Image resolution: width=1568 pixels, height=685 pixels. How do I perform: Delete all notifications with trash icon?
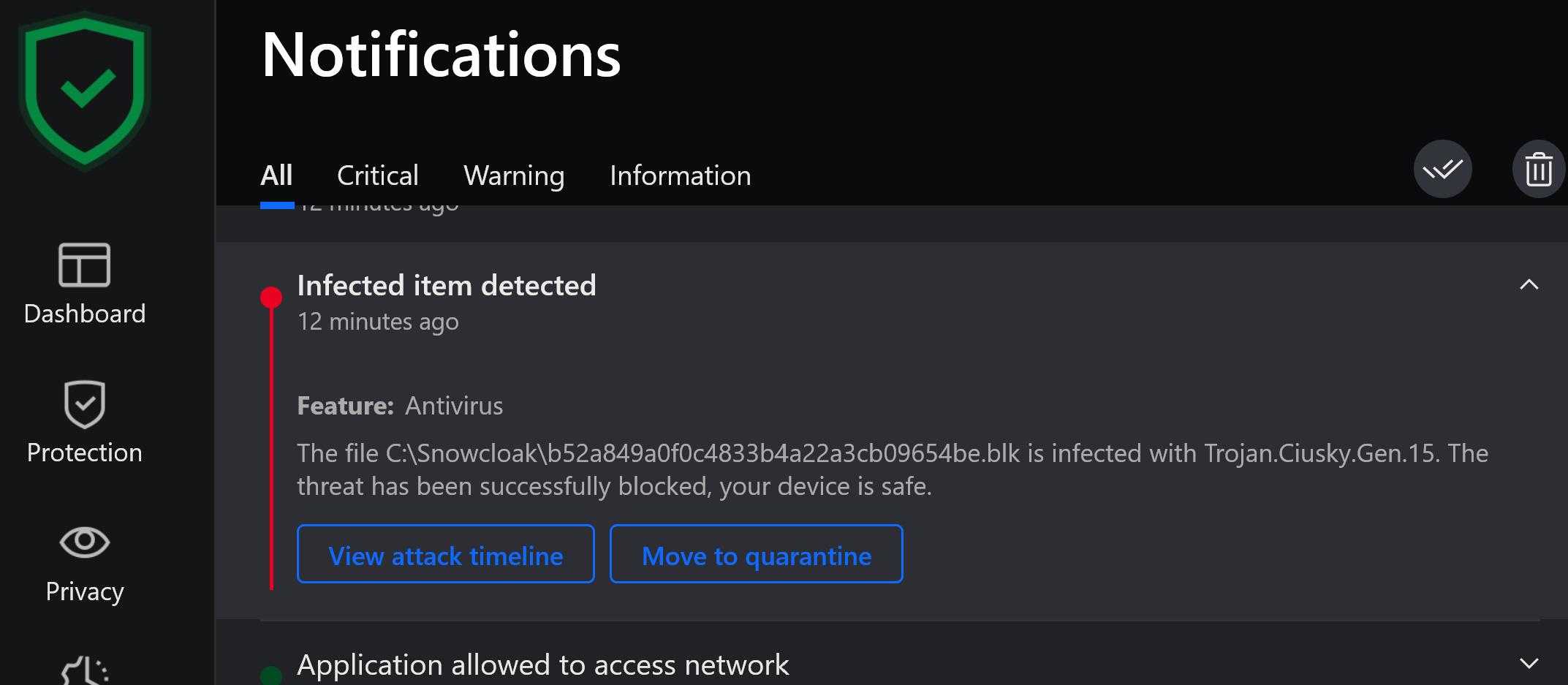1538,170
